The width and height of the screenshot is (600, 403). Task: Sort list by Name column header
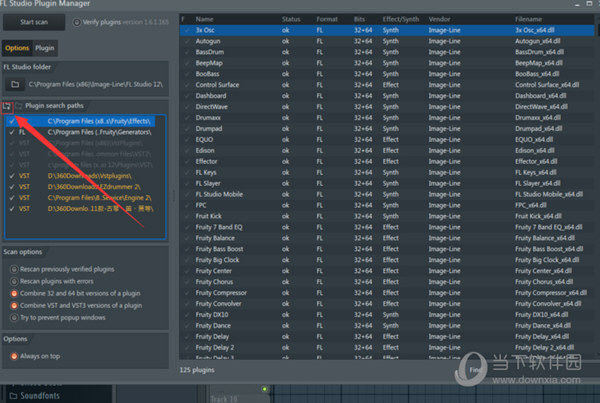[204, 19]
